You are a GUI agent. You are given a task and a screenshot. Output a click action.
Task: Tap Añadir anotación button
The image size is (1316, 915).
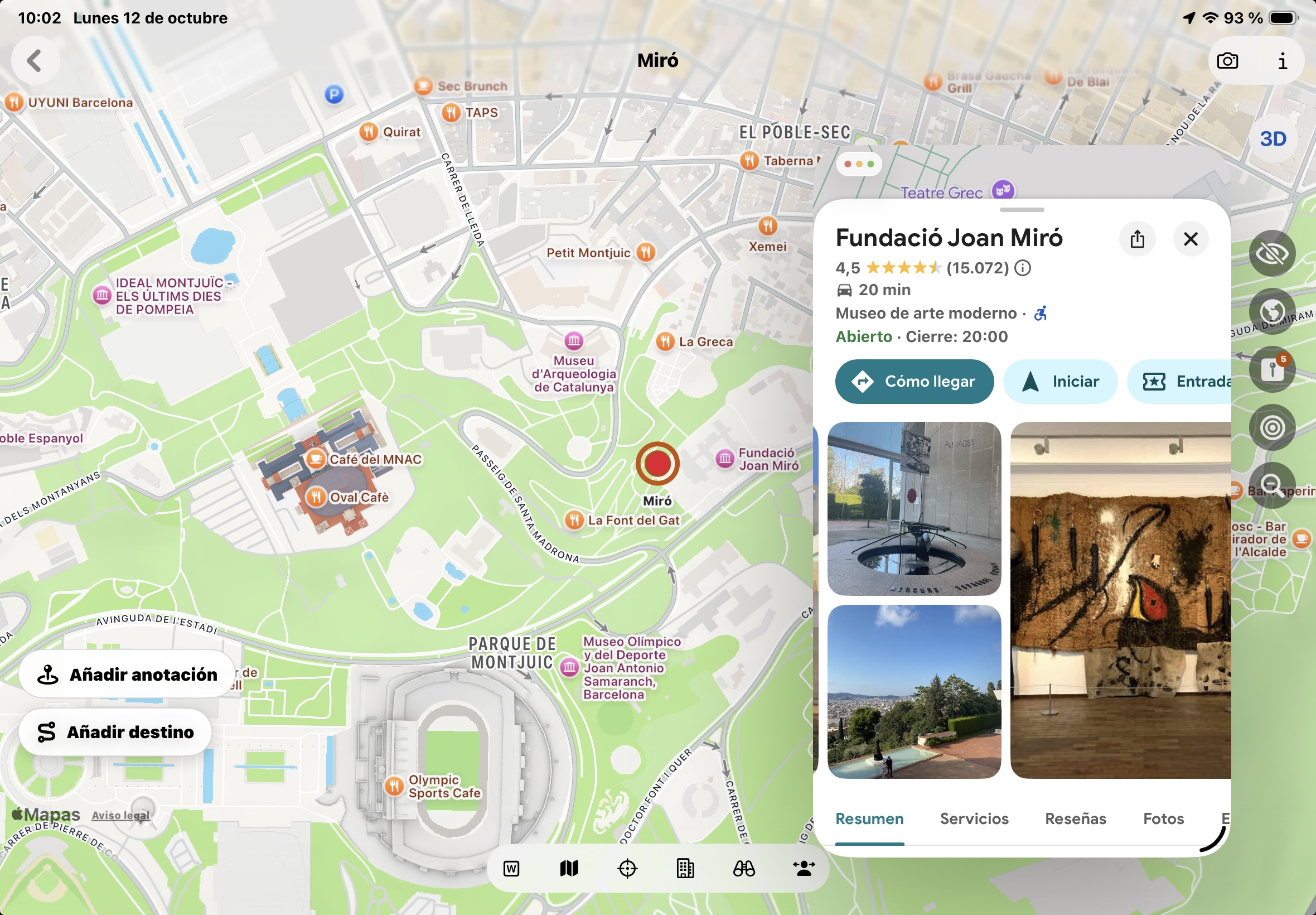pos(127,674)
